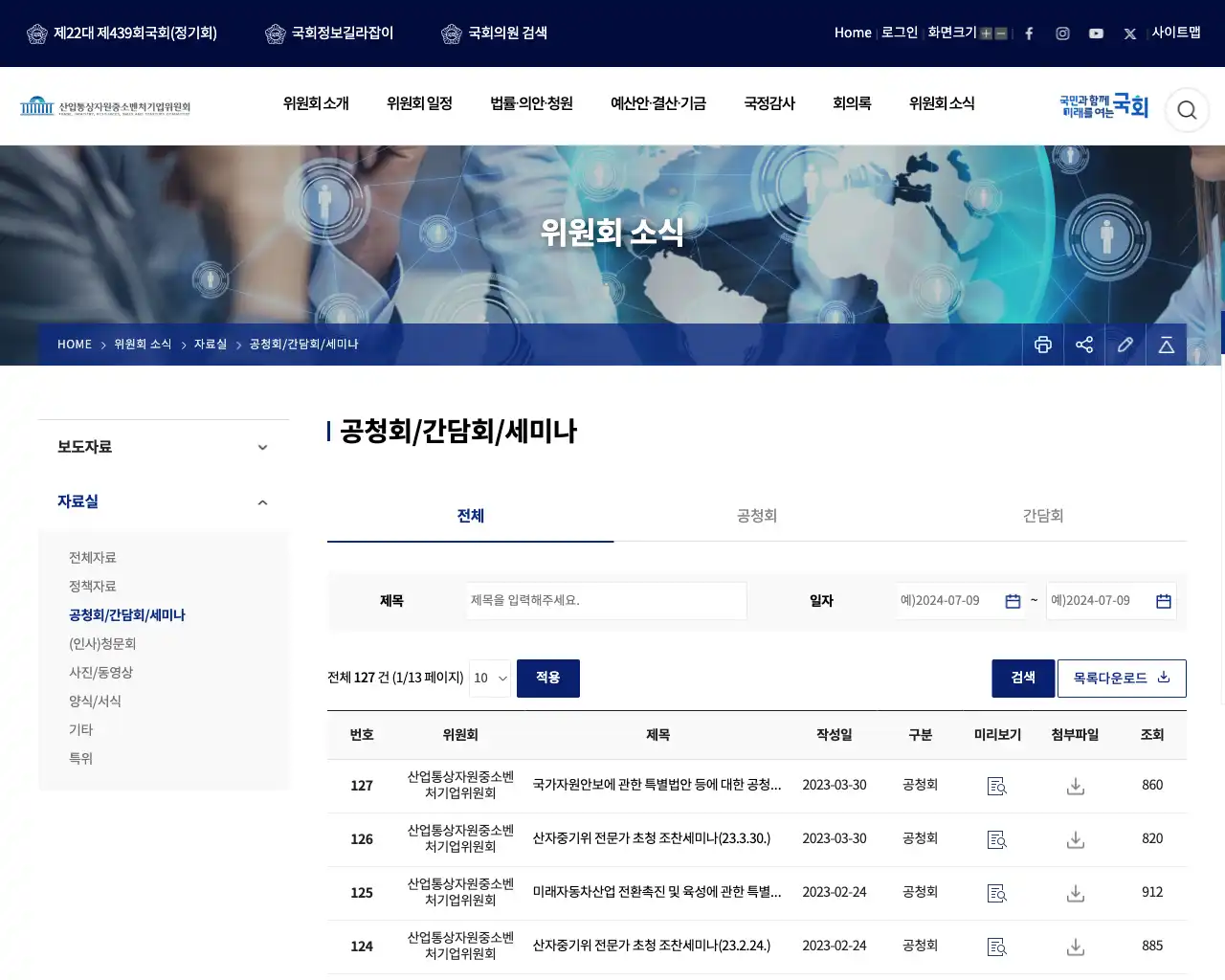The image size is (1225, 980).
Task: Click the 국회의원 검색 top link
Action: (494, 33)
